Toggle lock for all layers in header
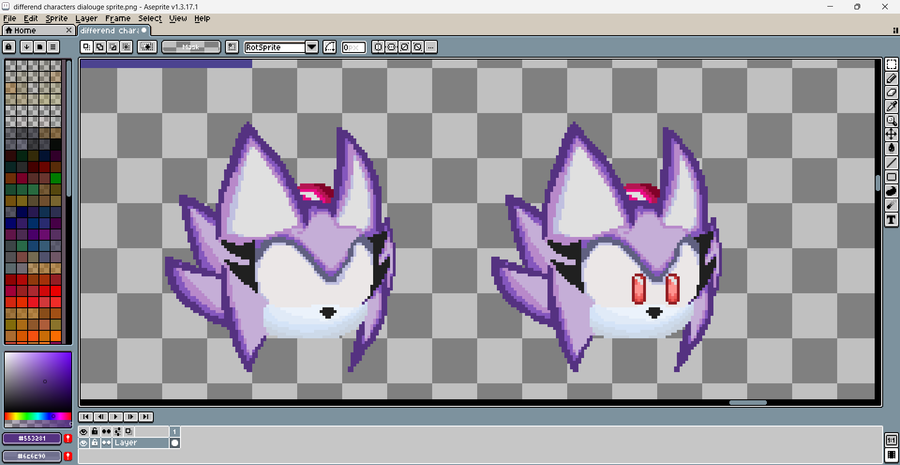900x465 pixels. [95, 432]
